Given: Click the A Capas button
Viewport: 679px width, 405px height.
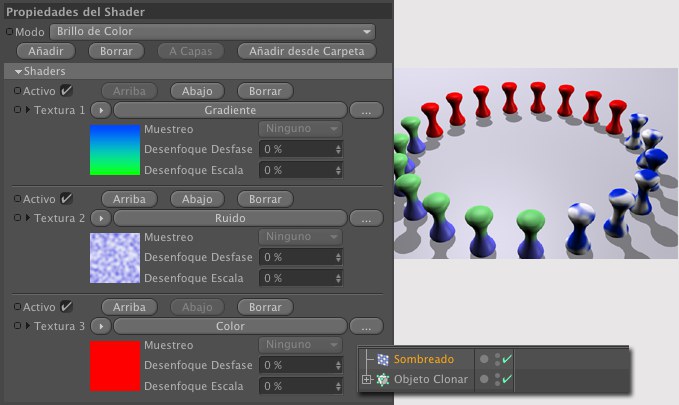Looking at the screenshot, I should pos(191,51).
